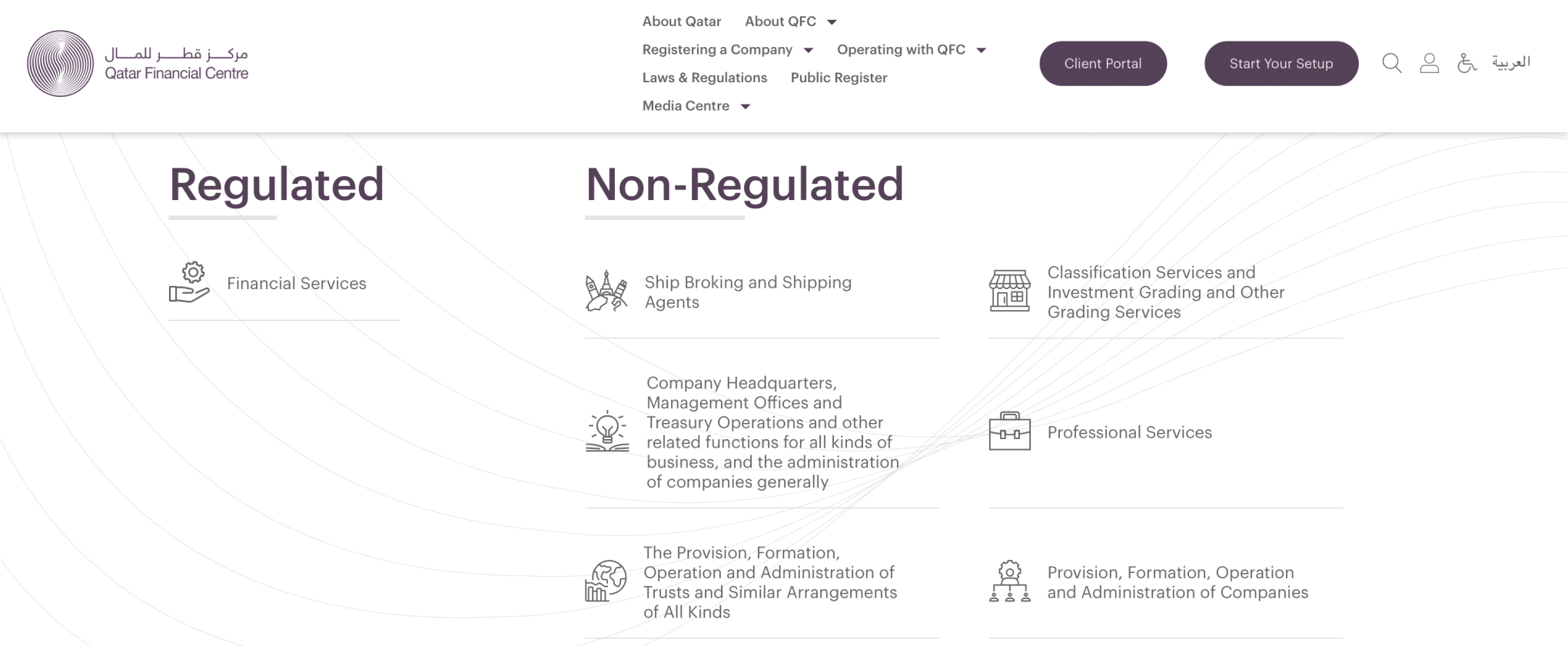Click the Ship Broking and Shipping icon
Image resolution: width=1568 pixels, height=646 pixels.
click(606, 291)
